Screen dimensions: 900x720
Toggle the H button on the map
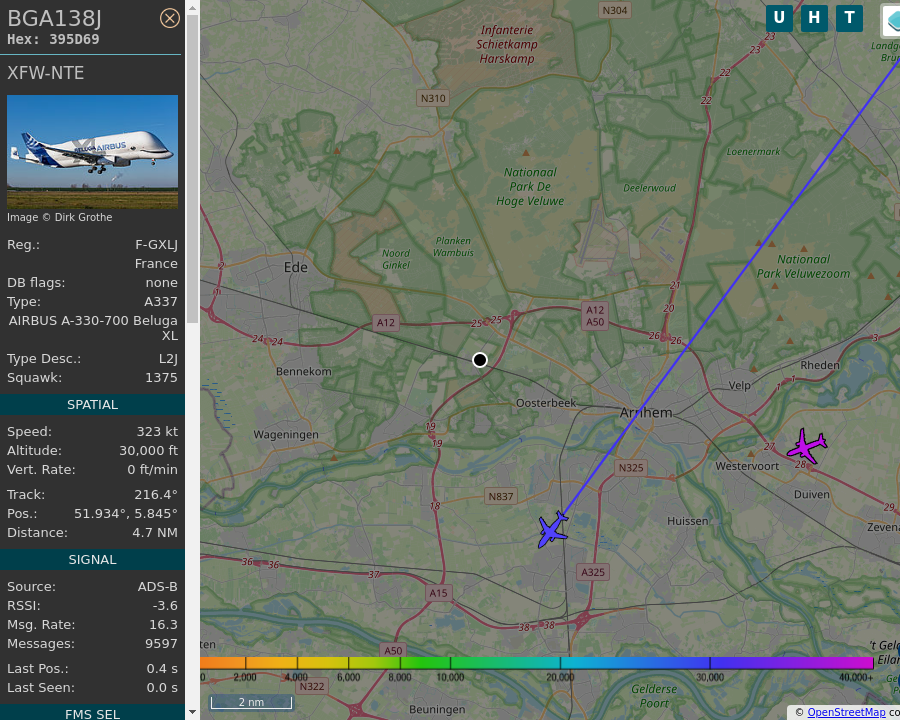pyautogui.click(x=814, y=18)
